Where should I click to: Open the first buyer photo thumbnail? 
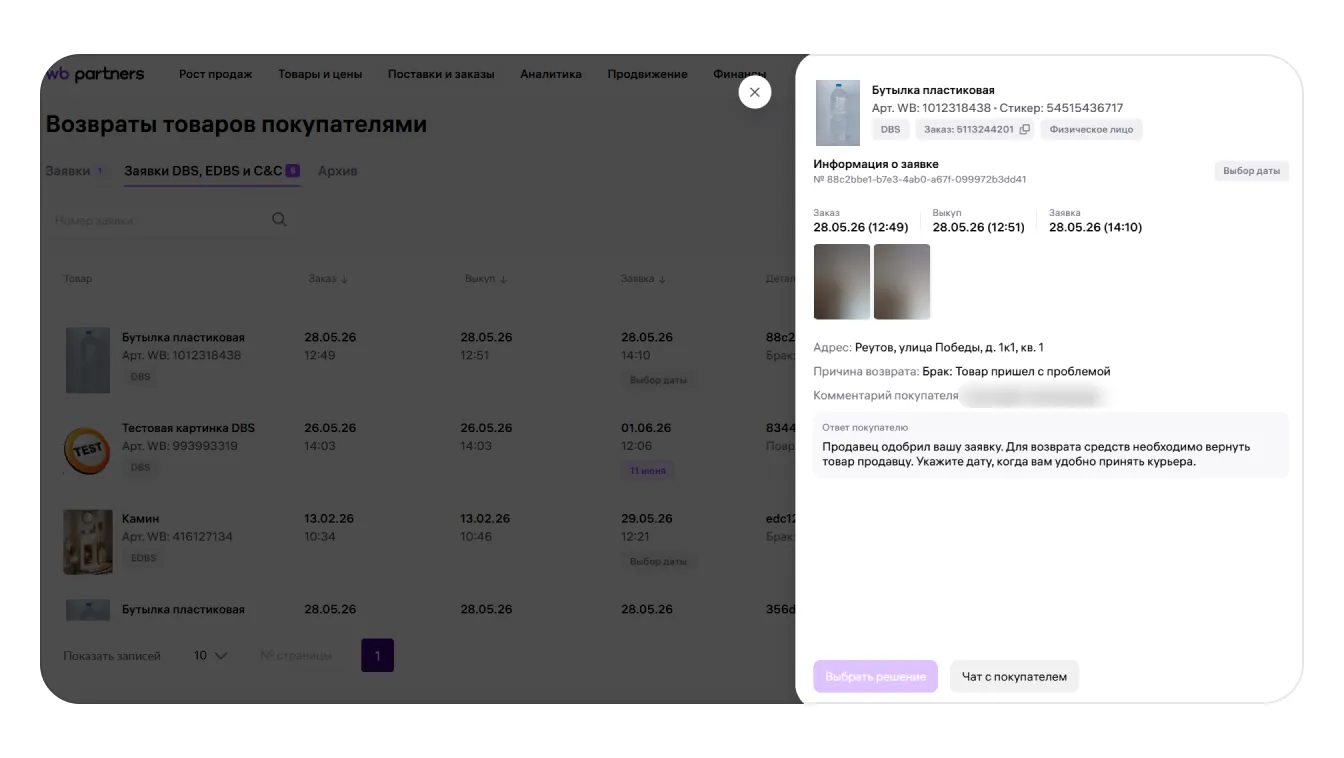[x=842, y=282]
